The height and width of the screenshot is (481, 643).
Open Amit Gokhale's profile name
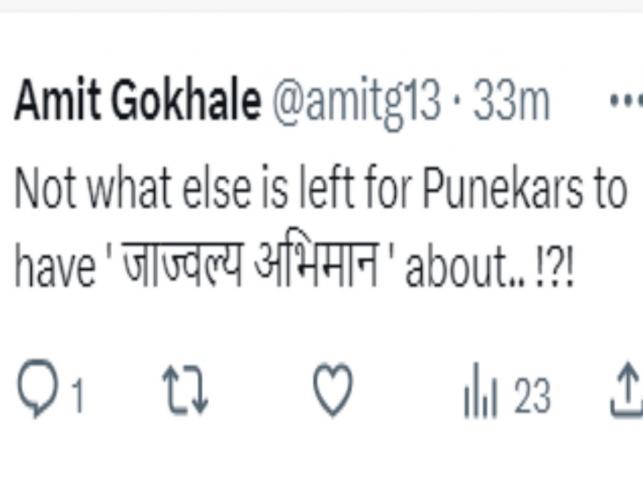point(136,101)
